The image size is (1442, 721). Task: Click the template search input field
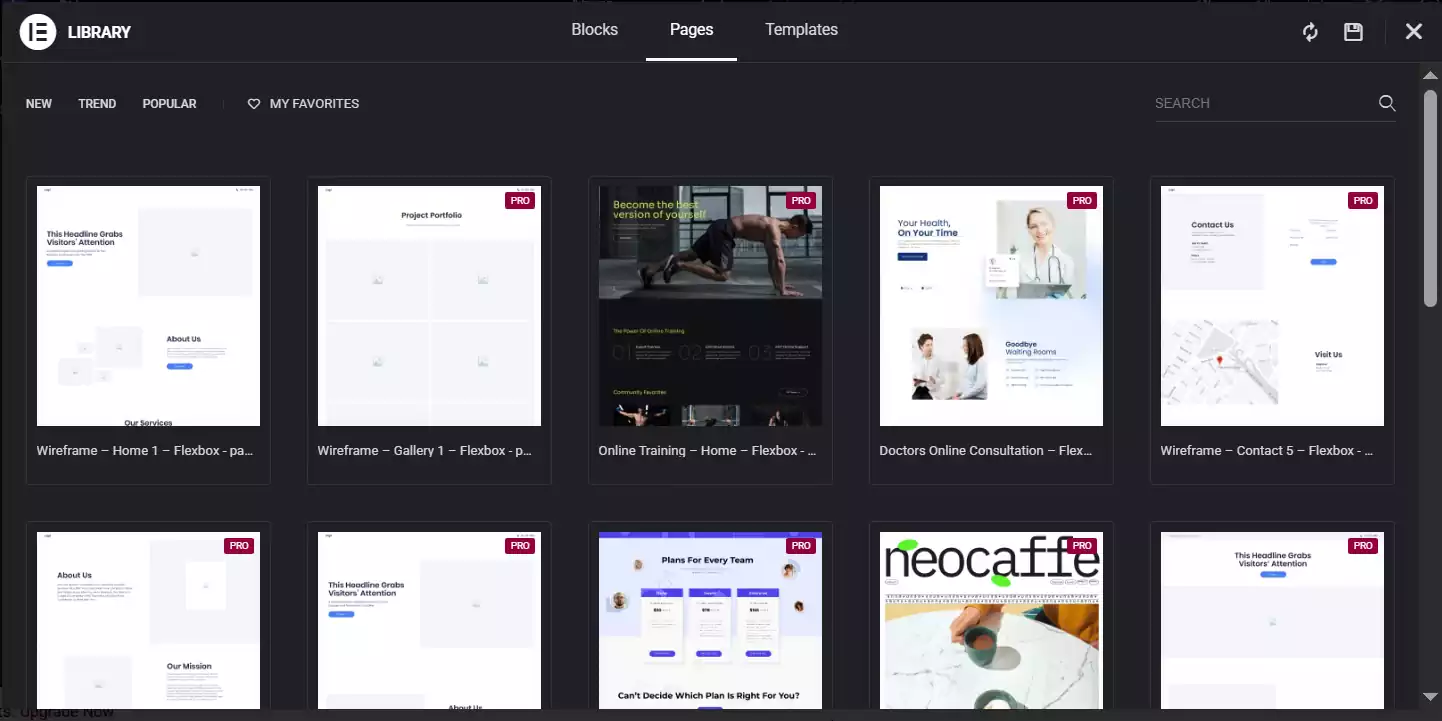[x=1262, y=103]
